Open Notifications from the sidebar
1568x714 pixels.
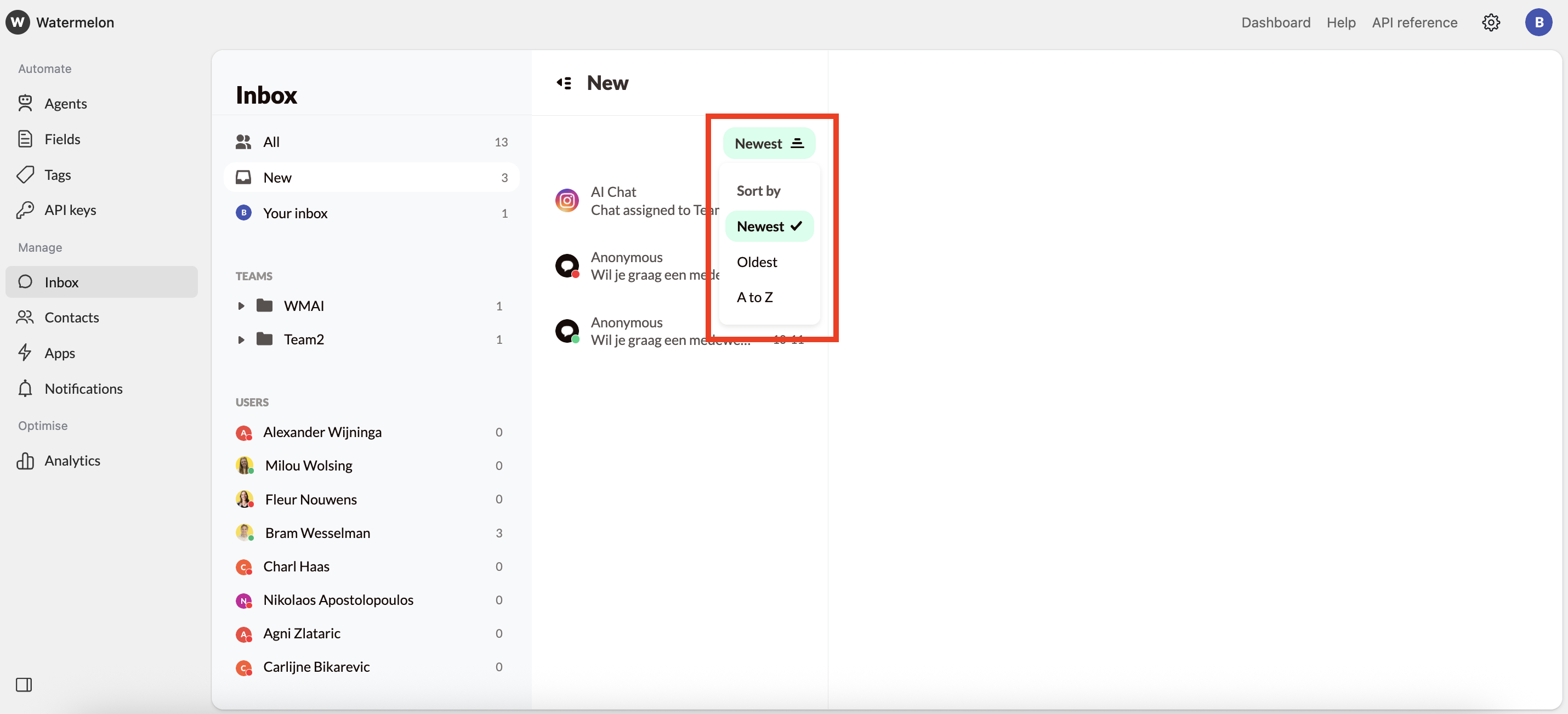click(x=83, y=388)
